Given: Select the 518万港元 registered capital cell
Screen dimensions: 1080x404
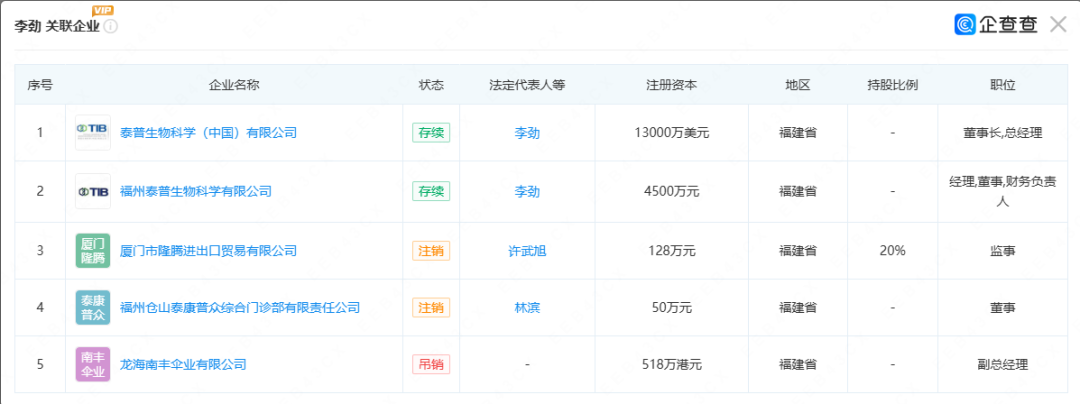Looking at the screenshot, I should [672, 365].
